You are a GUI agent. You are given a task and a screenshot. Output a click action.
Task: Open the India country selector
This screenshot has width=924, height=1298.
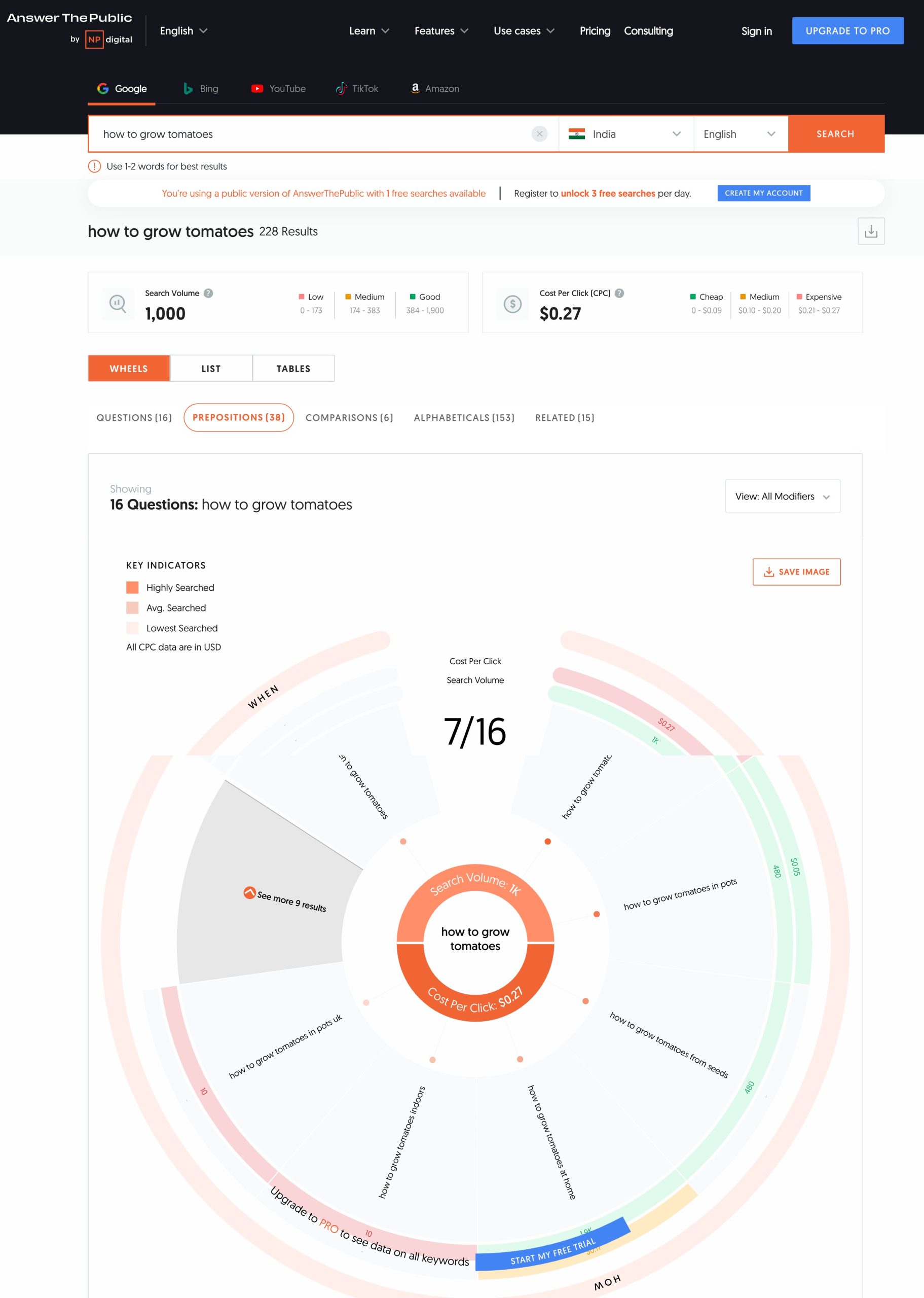pos(626,134)
